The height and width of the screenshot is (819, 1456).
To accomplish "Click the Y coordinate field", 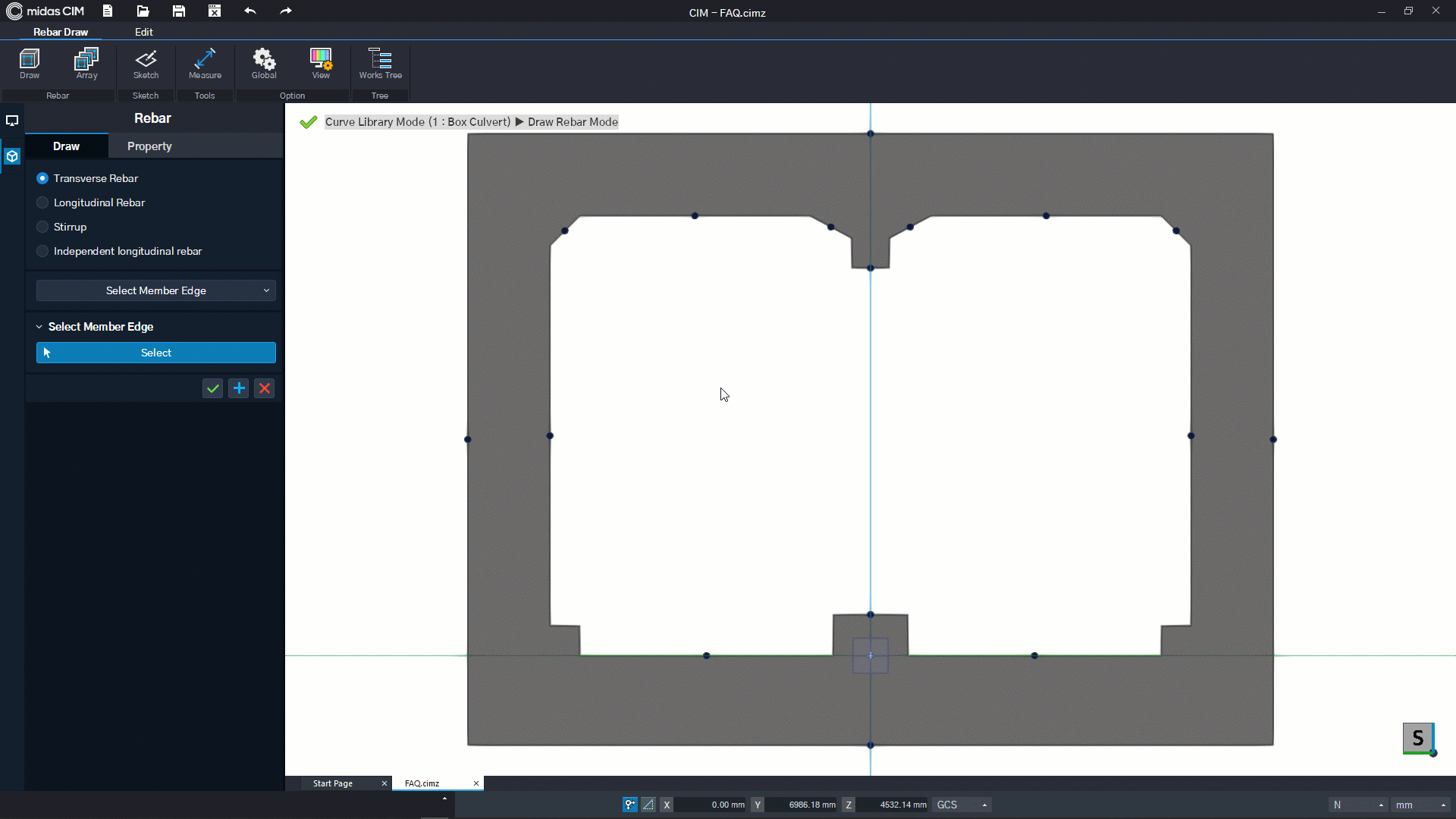I will pos(802,805).
